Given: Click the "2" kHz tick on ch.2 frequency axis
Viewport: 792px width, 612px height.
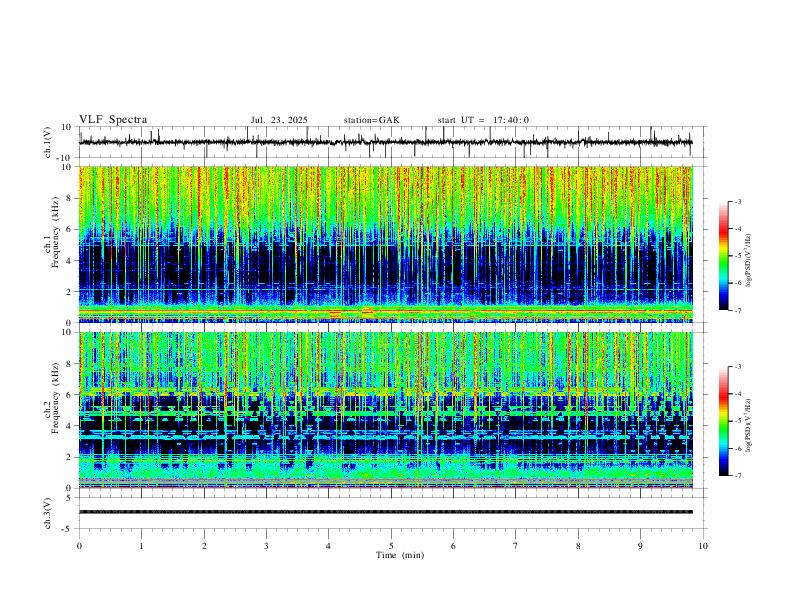Looking at the screenshot, I should (x=69, y=457).
